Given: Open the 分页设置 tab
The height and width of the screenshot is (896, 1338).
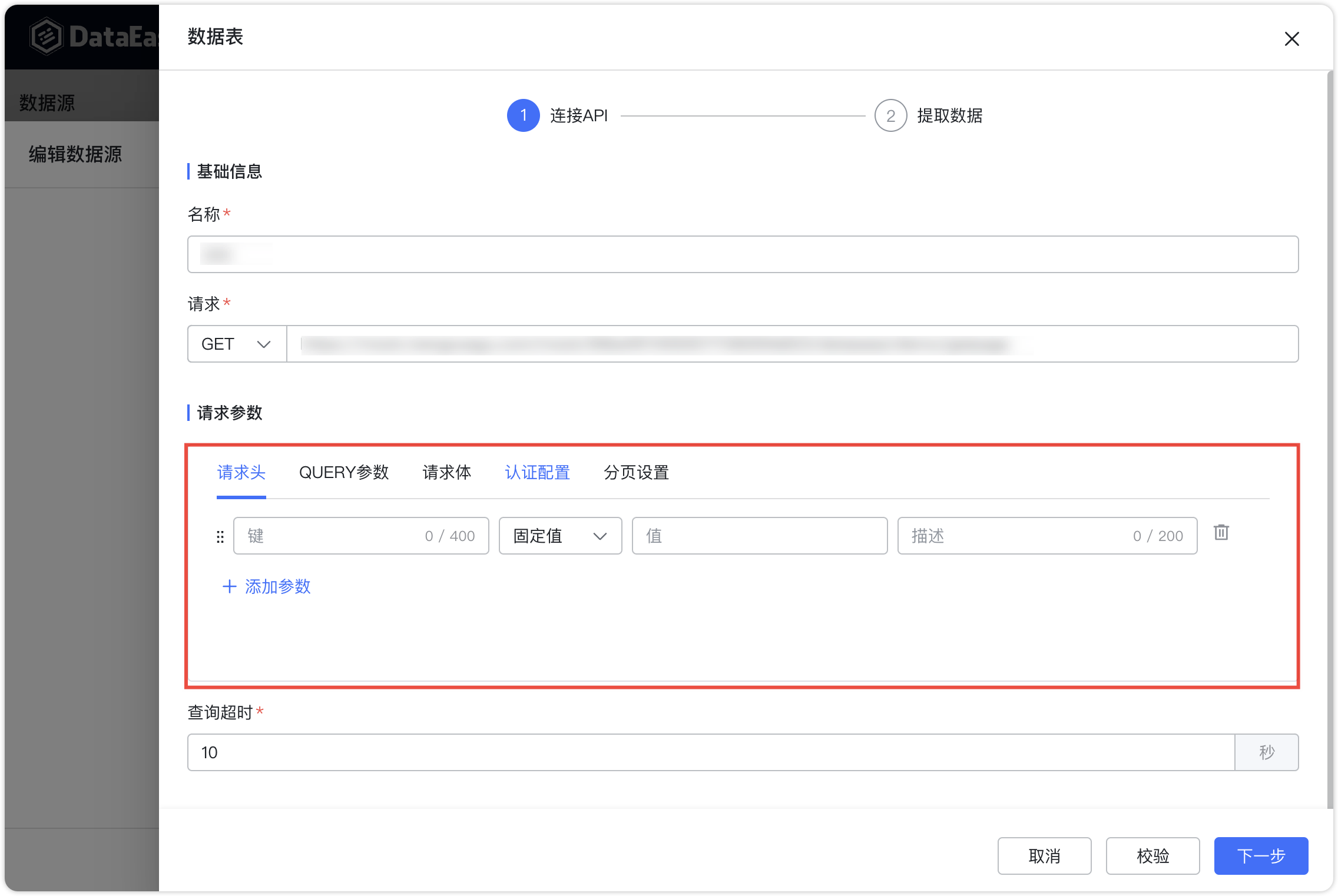Looking at the screenshot, I should click(x=636, y=473).
